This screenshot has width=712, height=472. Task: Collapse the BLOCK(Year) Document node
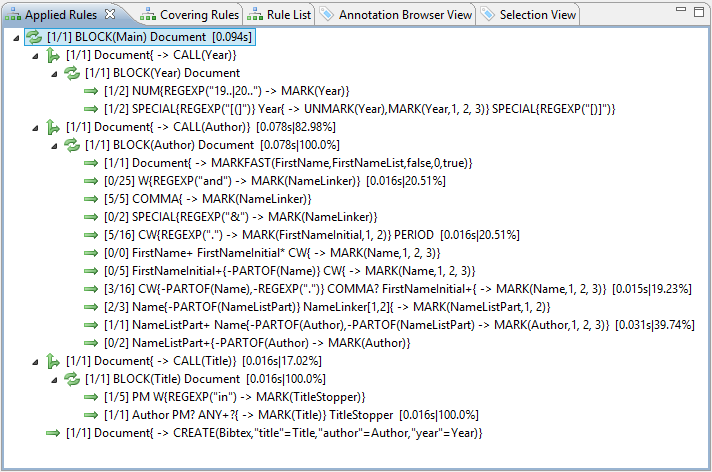pyautogui.click(x=54, y=74)
